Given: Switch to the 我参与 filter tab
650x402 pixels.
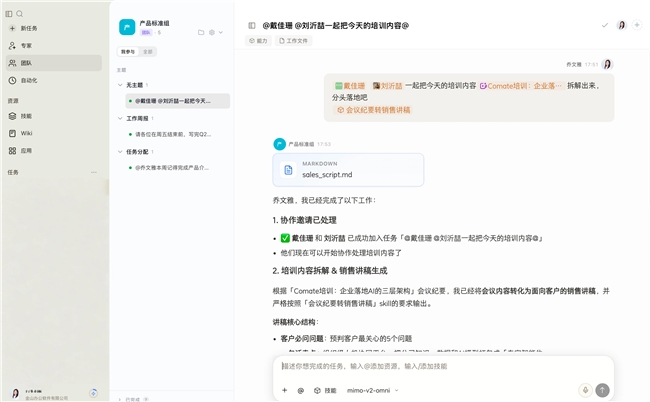Looking at the screenshot, I should tap(128, 52).
